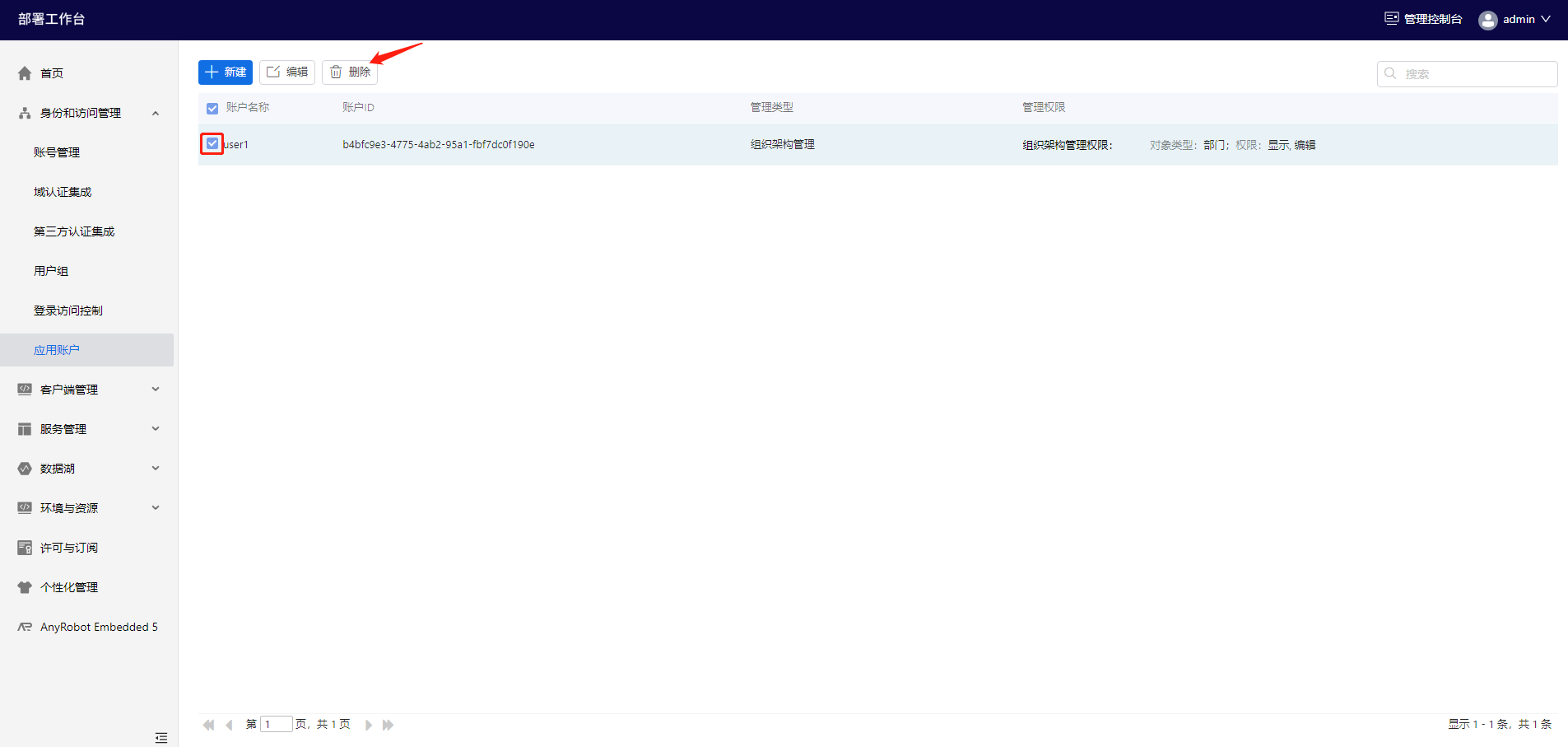Click the home icon beside 首页
Image resolution: width=1568 pixels, height=747 pixels.
(x=25, y=73)
